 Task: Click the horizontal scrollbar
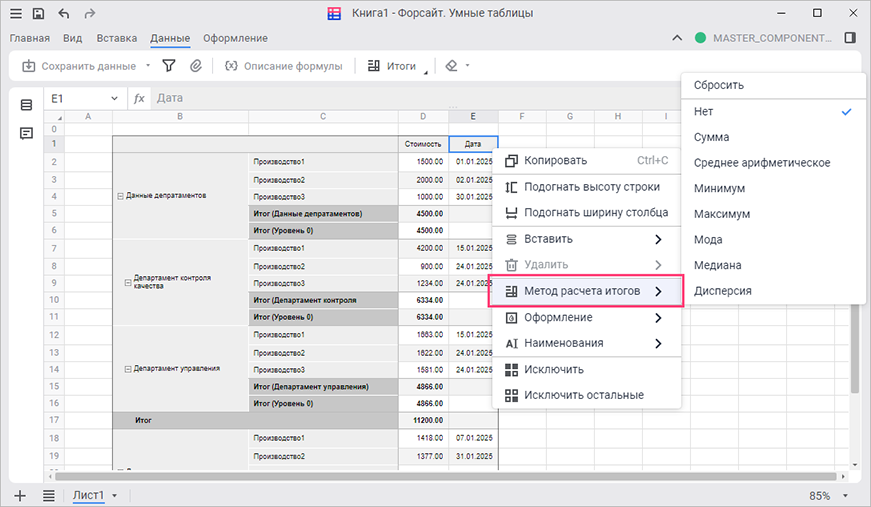click(445, 476)
